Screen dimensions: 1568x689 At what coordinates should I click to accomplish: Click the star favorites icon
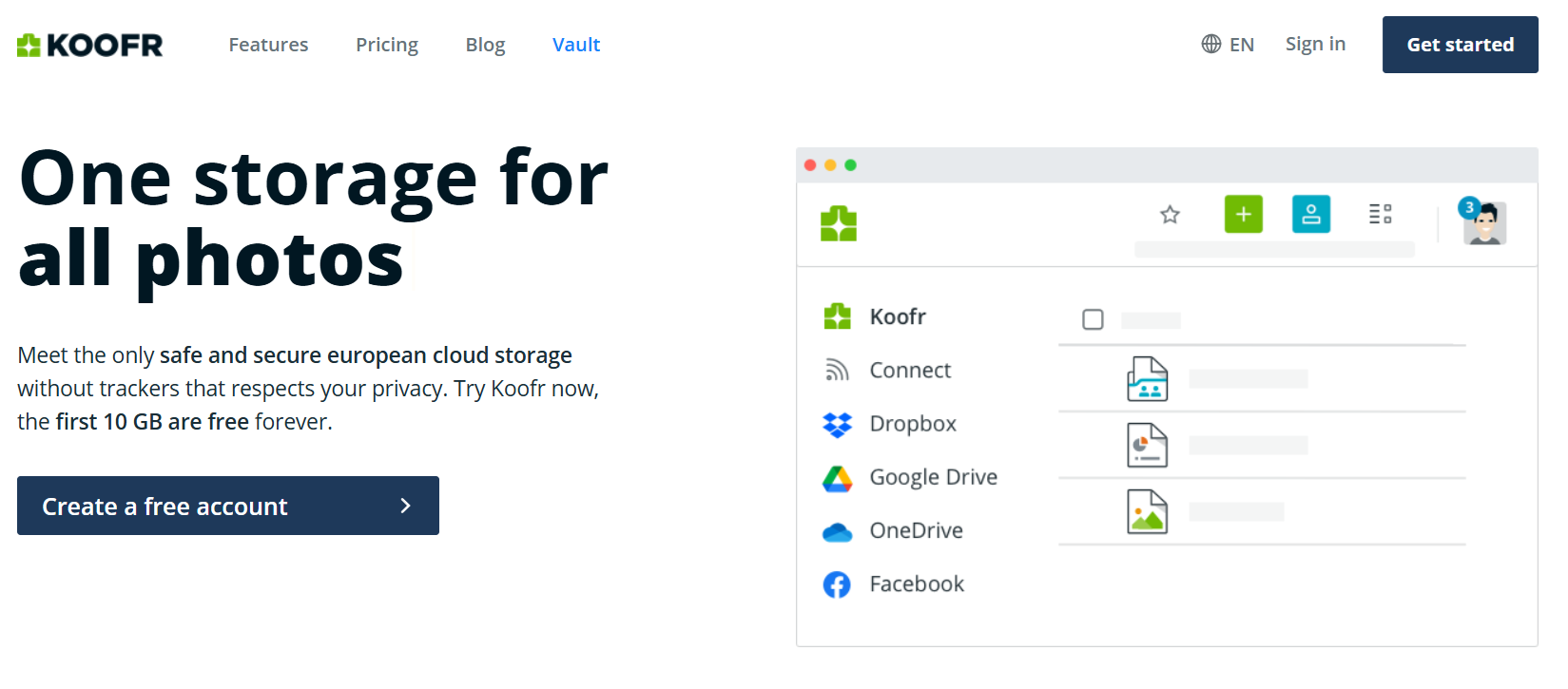pyautogui.click(x=1170, y=215)
